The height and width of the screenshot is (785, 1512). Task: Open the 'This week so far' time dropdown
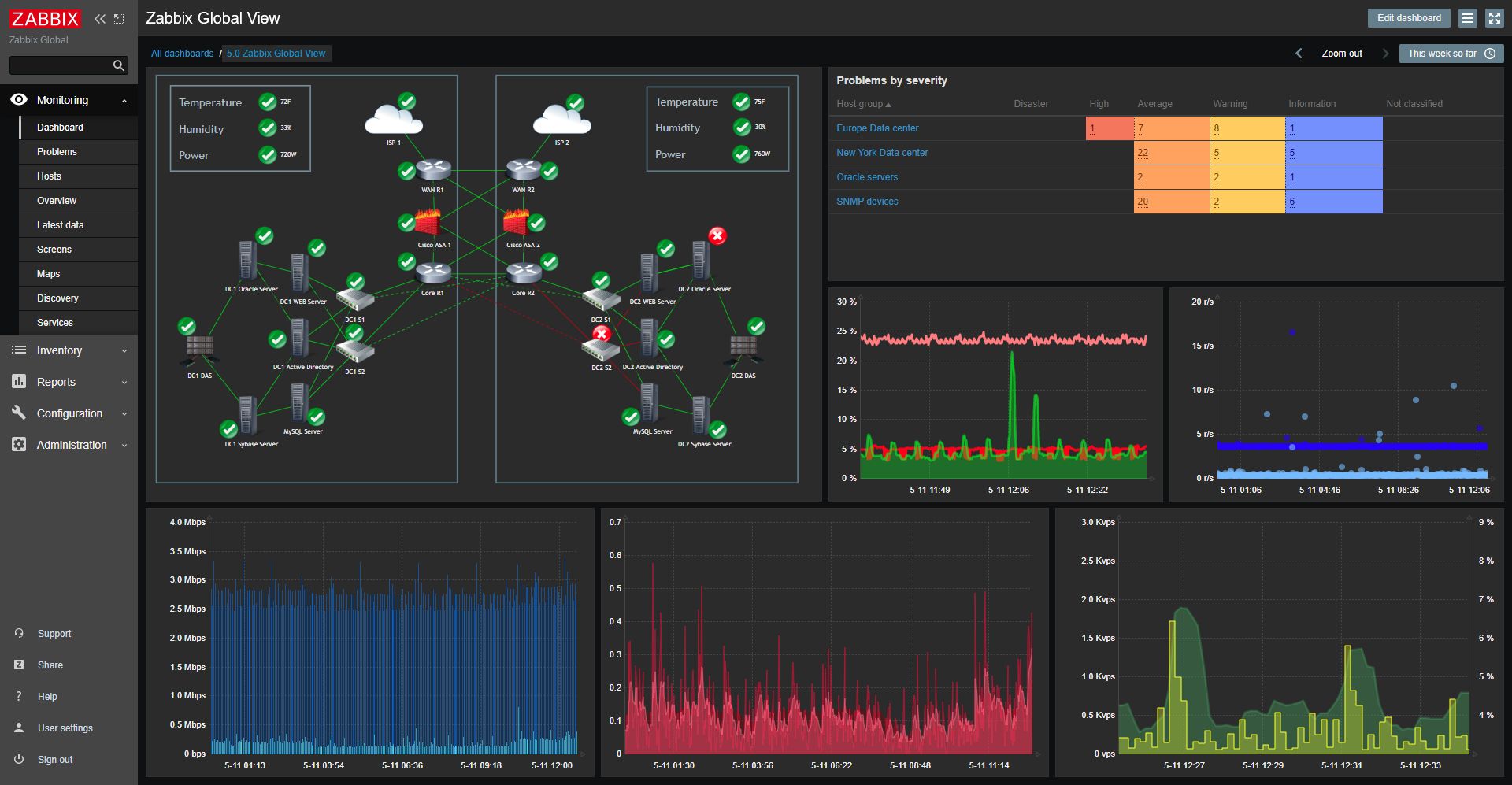pos(1445,54)
